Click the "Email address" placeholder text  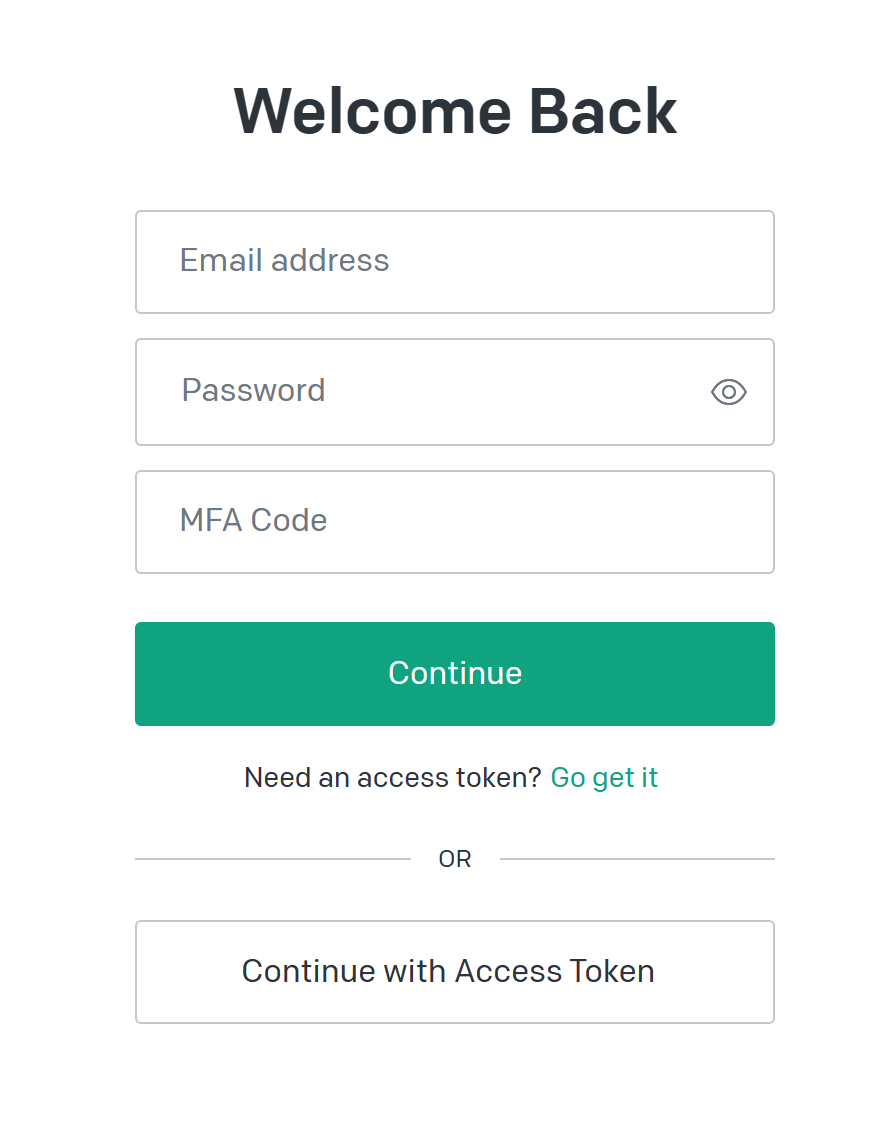pyautogui.click(x=284, y=261)
